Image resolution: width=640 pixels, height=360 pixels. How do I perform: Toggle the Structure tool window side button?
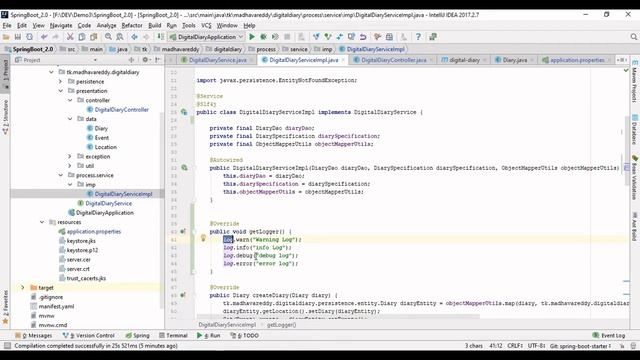[x=5, y=117]
